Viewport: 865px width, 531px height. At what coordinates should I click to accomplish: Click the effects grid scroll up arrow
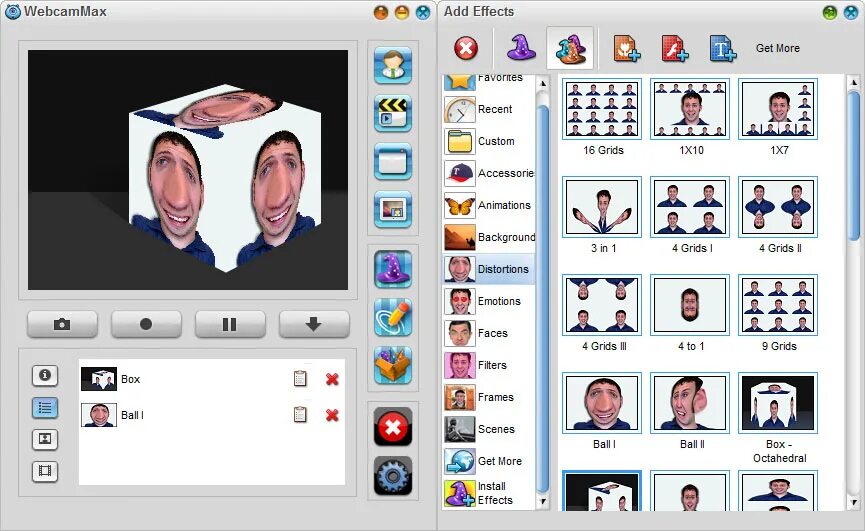(x=854, y=83)
